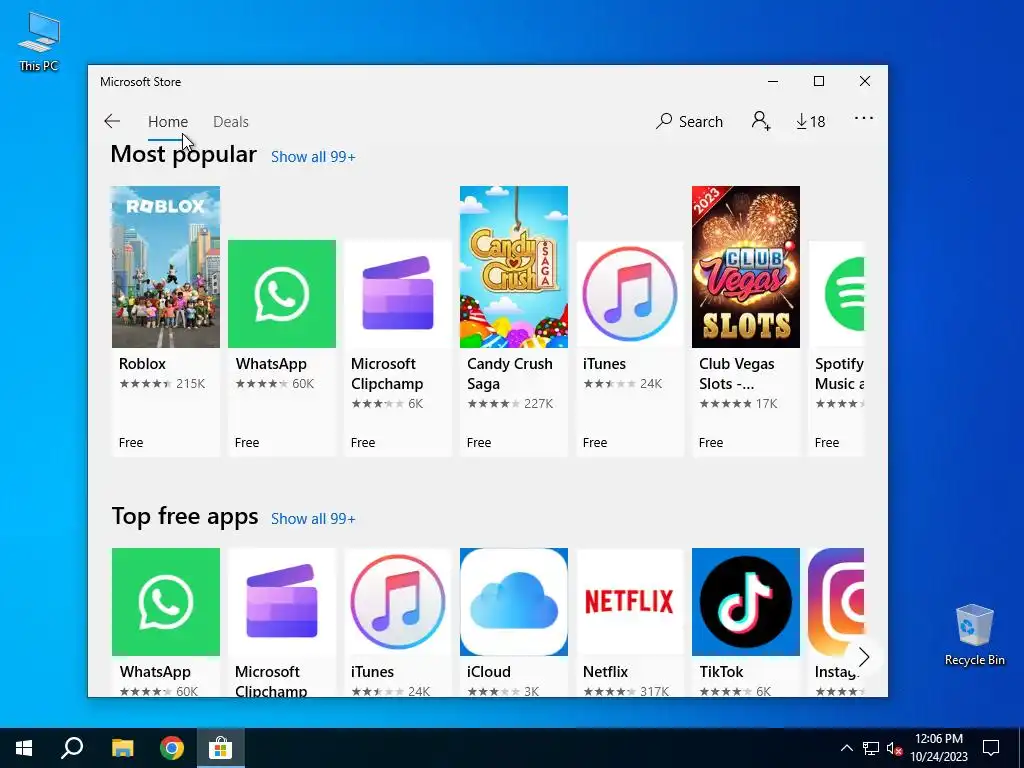Maximize the Microsoft Store window
This screenshot has height=768, width=1024.
[819, 81]
